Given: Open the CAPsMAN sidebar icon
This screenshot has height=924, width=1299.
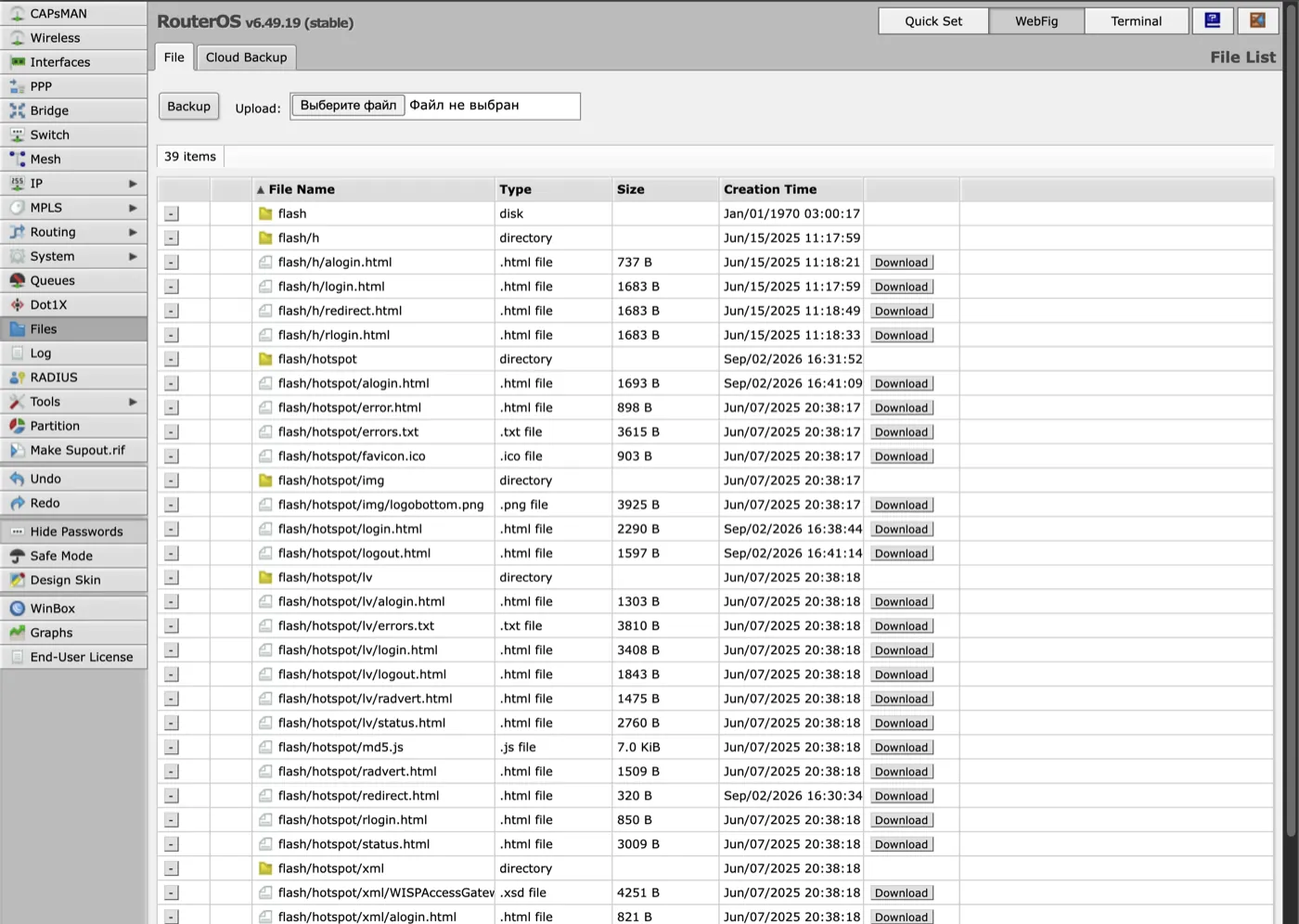Looking at the screenshot, I should 17,14.
